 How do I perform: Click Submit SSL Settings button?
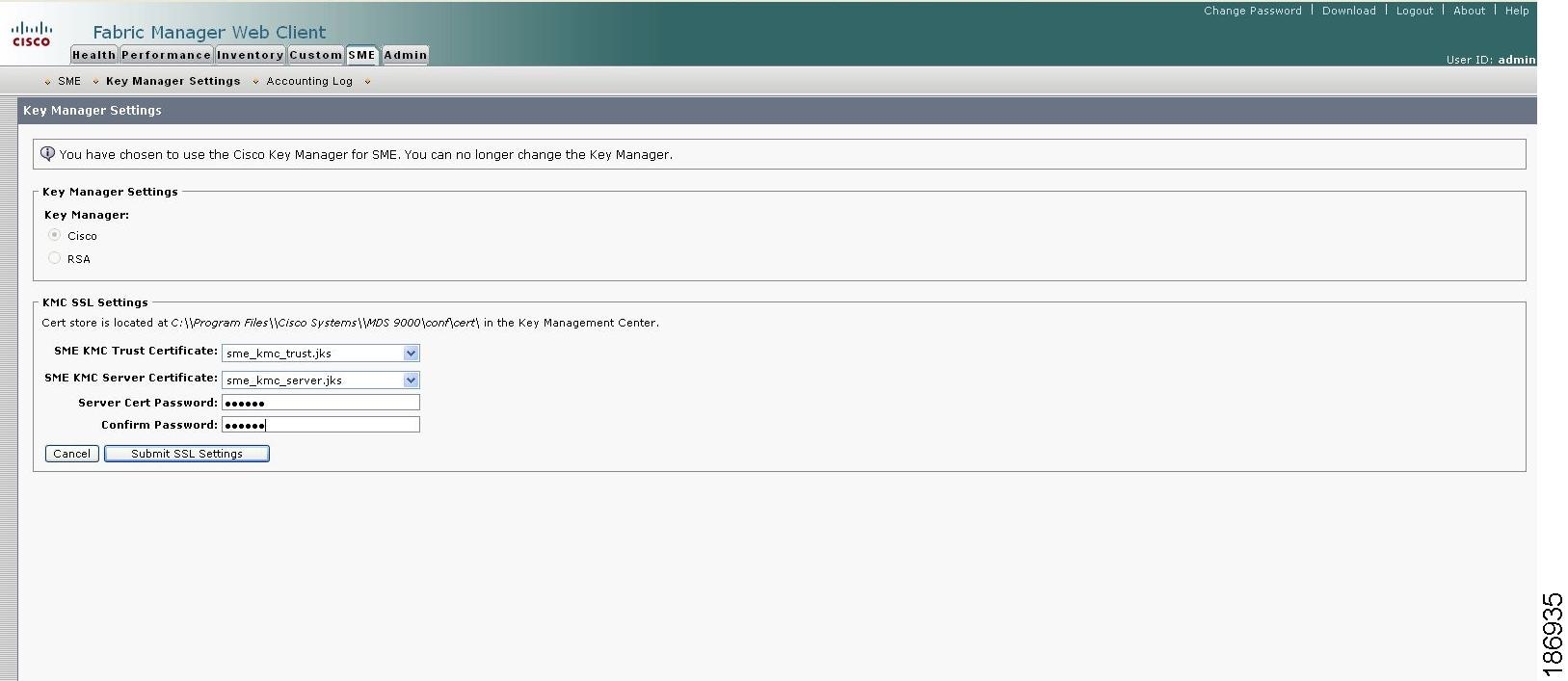point(187,454)
